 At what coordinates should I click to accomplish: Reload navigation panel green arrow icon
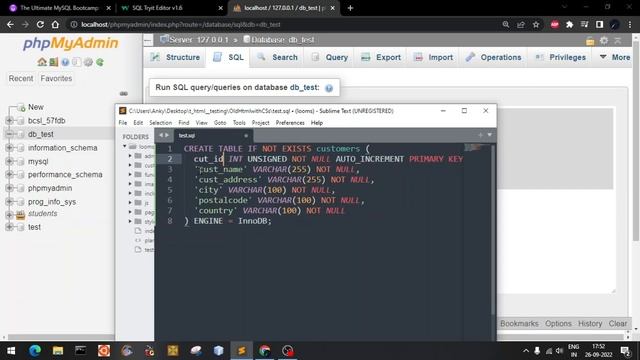coord(100,62)
